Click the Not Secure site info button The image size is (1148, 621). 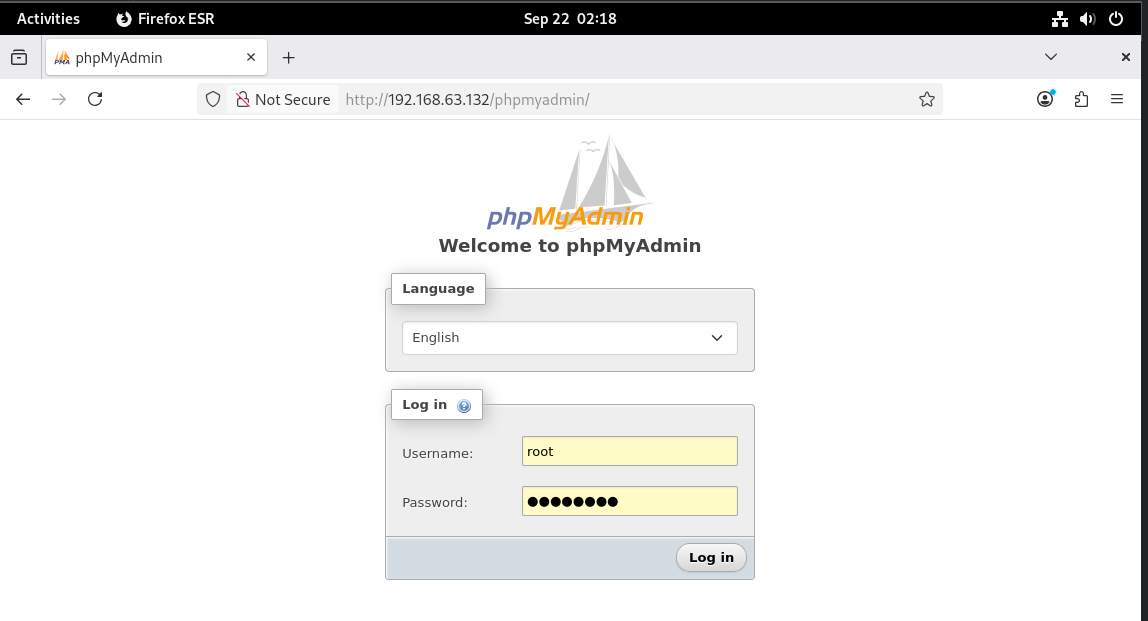coord(282,99)
